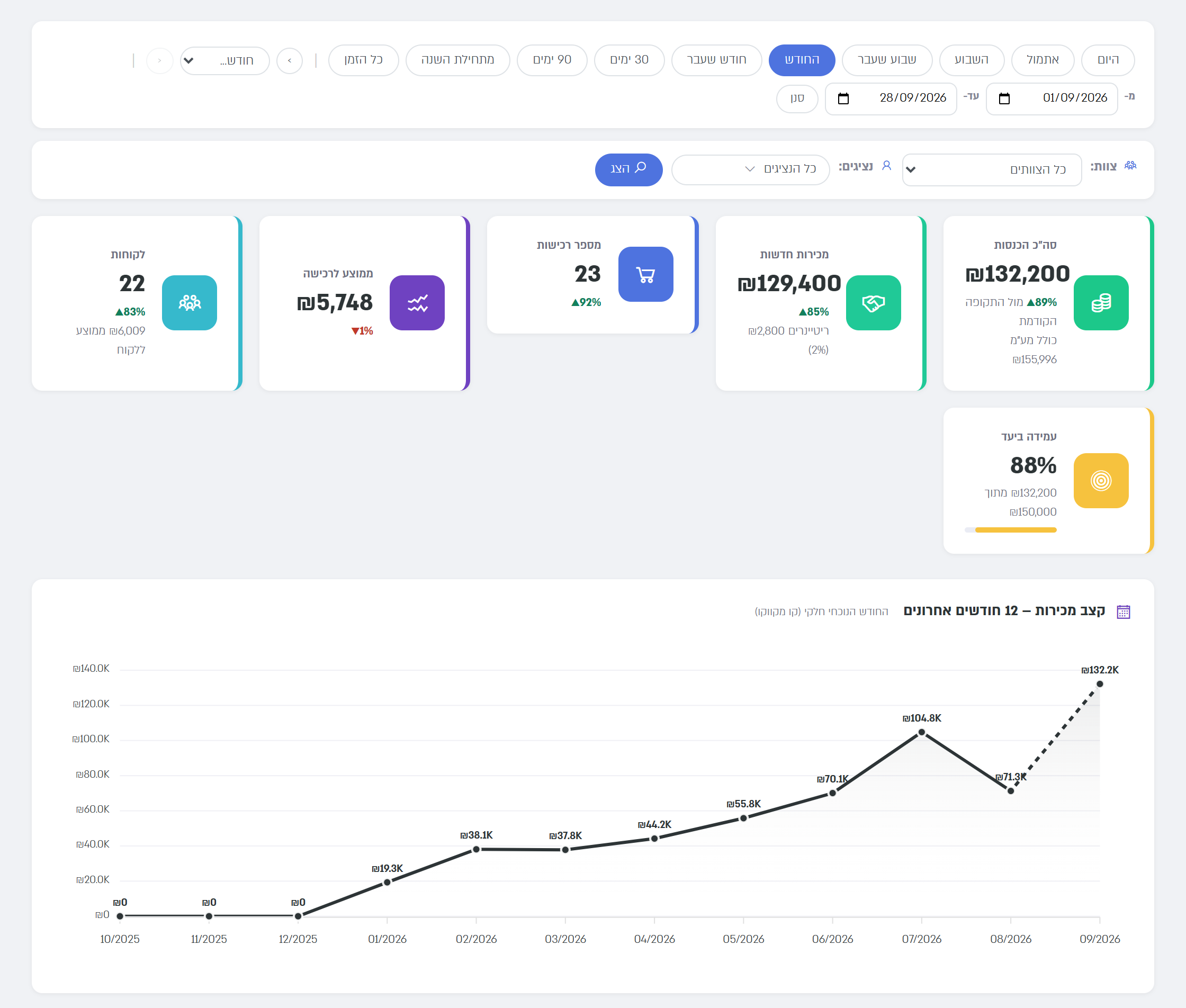Click the teams icon next to צוות label
The width and height of the screenshot is (1186, 1008).
1130,166
